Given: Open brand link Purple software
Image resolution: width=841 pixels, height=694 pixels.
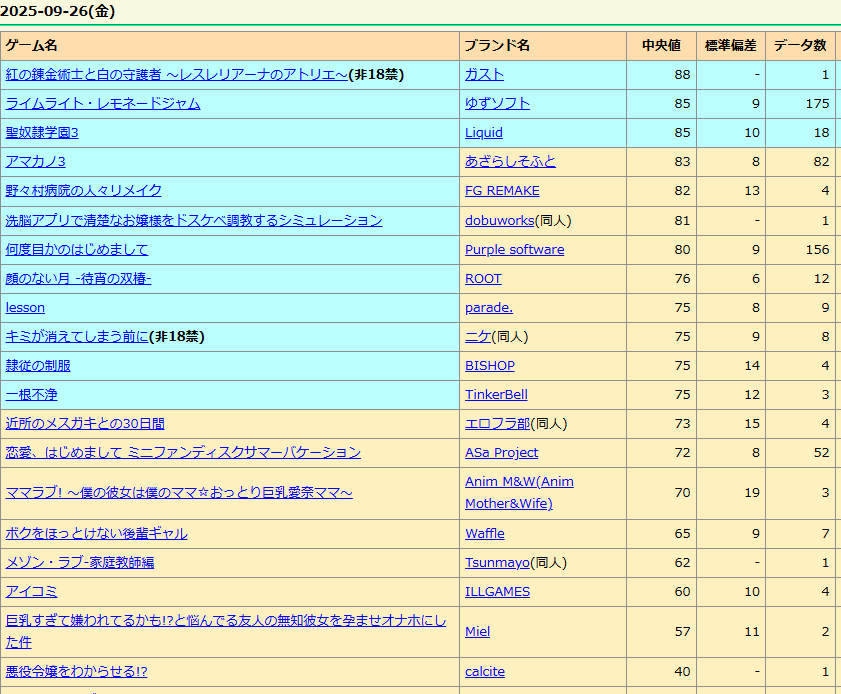Looking at the screenshot, I should click(514, 249).
